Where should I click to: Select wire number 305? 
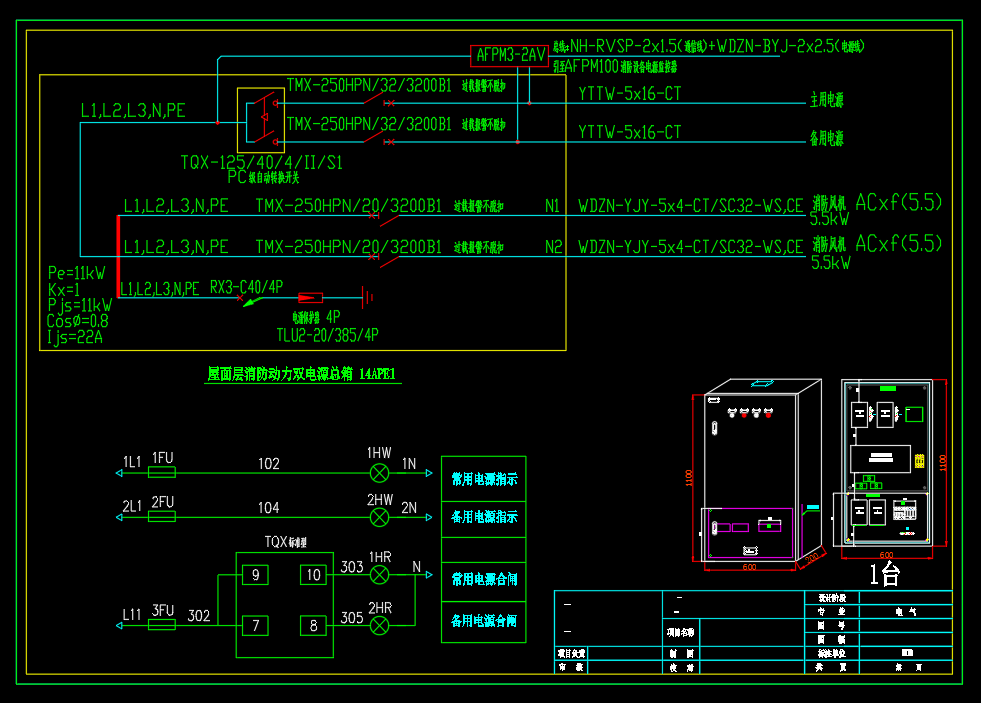coord(352,618)
